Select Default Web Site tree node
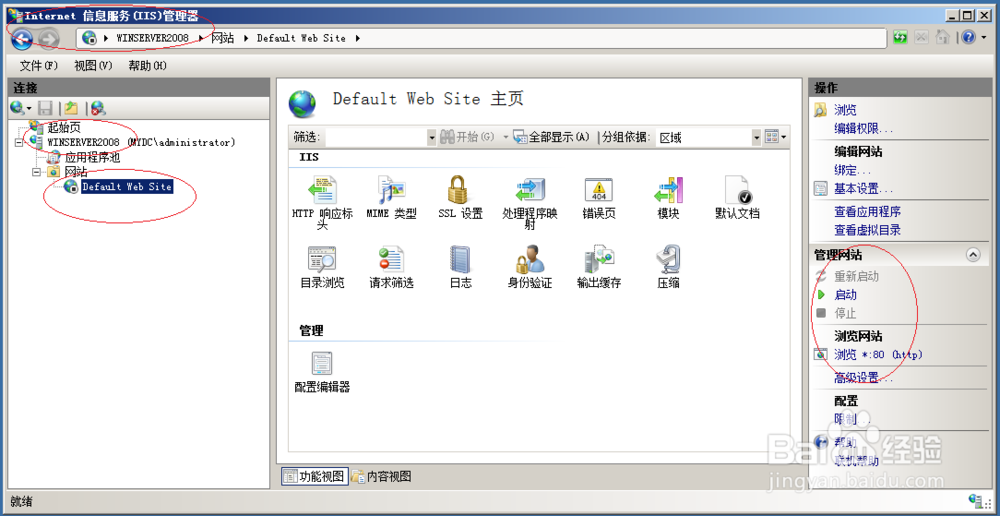The image size is (1000, 516). tap(127, 187)
